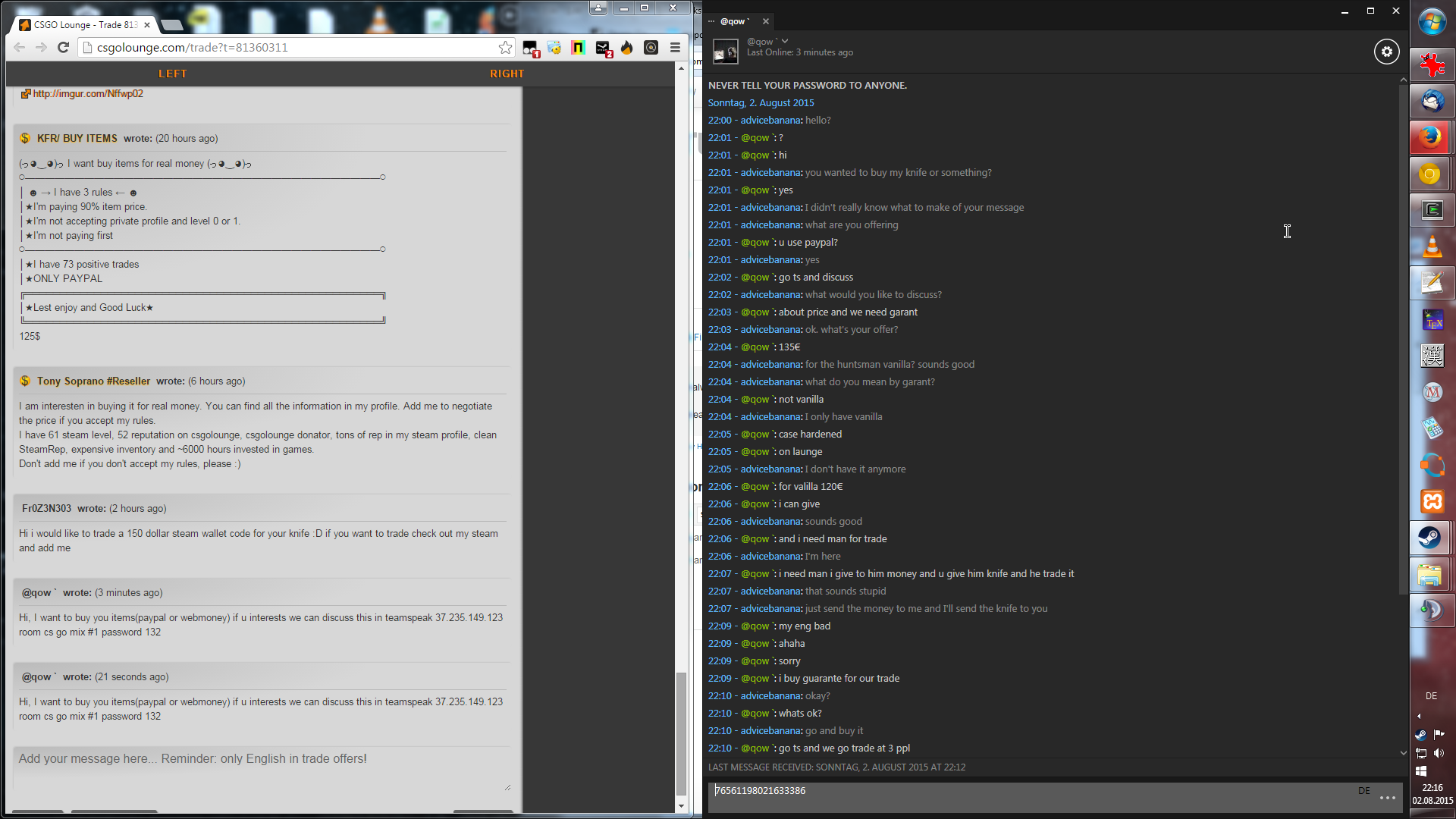Open the chat options three-dots menu

pyautogui.click(x=1387, y=798)
